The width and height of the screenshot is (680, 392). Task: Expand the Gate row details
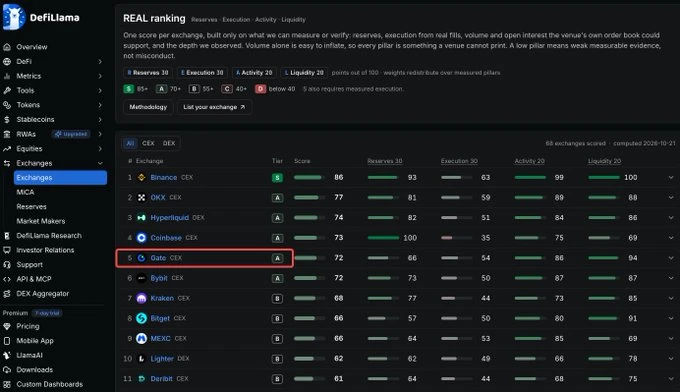pos(671,258)
